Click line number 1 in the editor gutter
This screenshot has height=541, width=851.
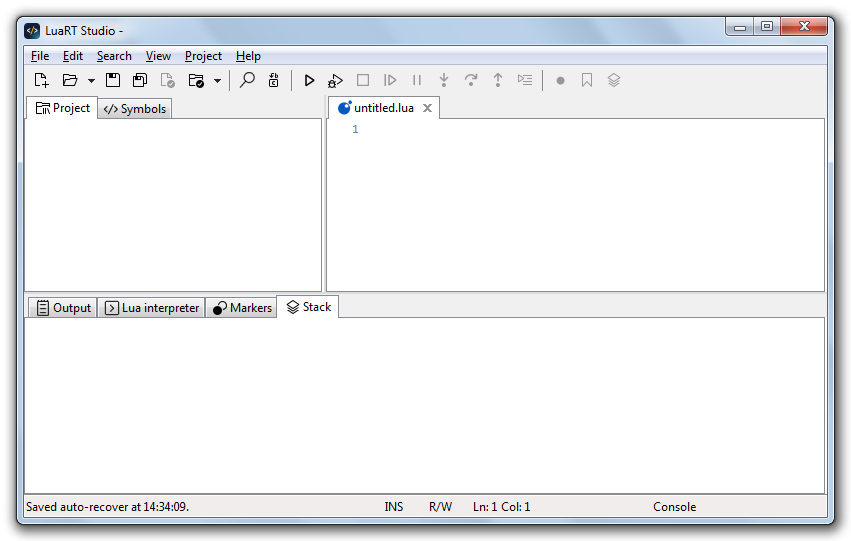coord(355,129)
